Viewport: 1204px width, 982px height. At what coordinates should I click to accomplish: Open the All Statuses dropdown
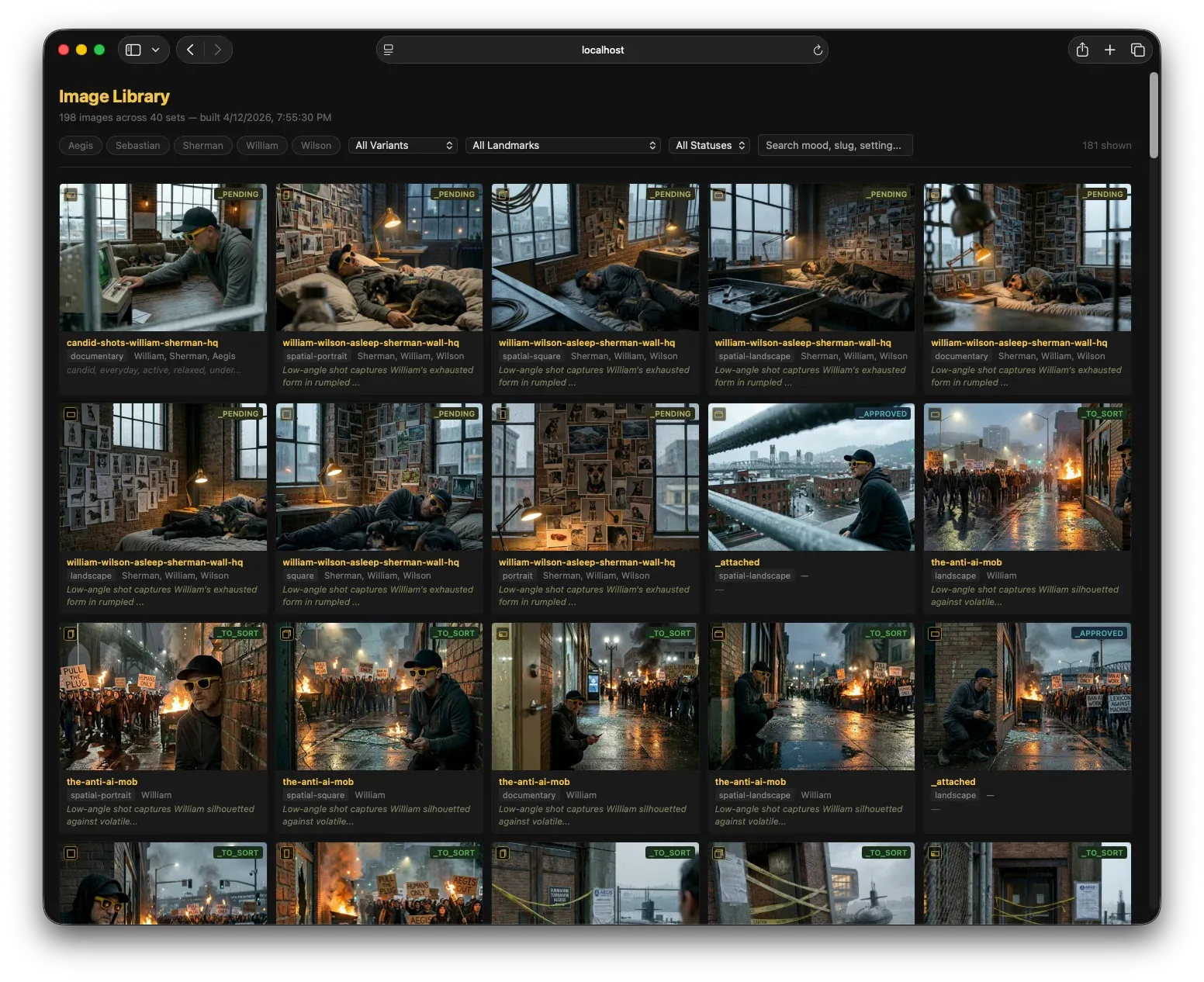click(x=709, y=145)
